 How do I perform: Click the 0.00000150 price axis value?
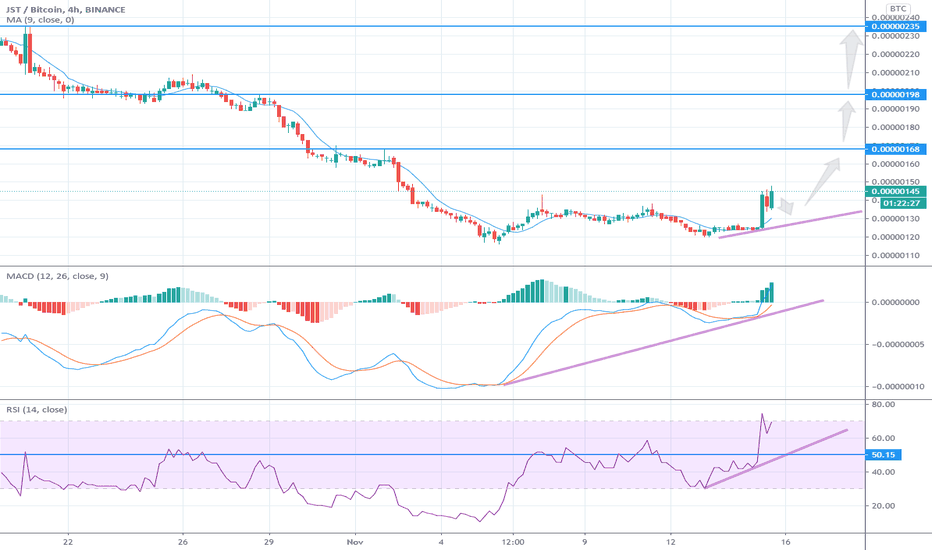click(x=896, y=182)
